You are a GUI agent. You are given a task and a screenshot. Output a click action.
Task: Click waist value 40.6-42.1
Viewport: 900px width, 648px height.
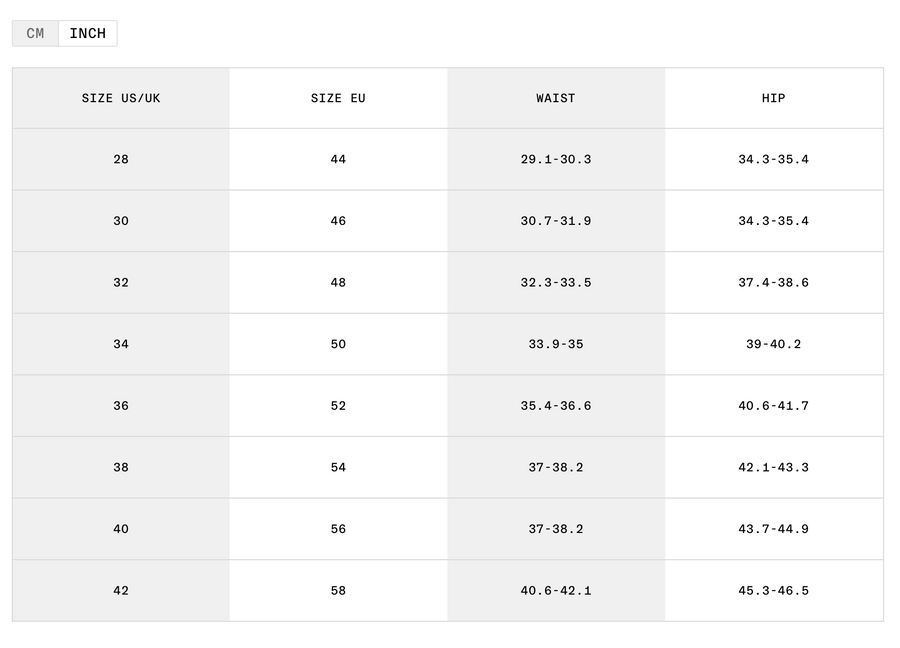point(556,591)
